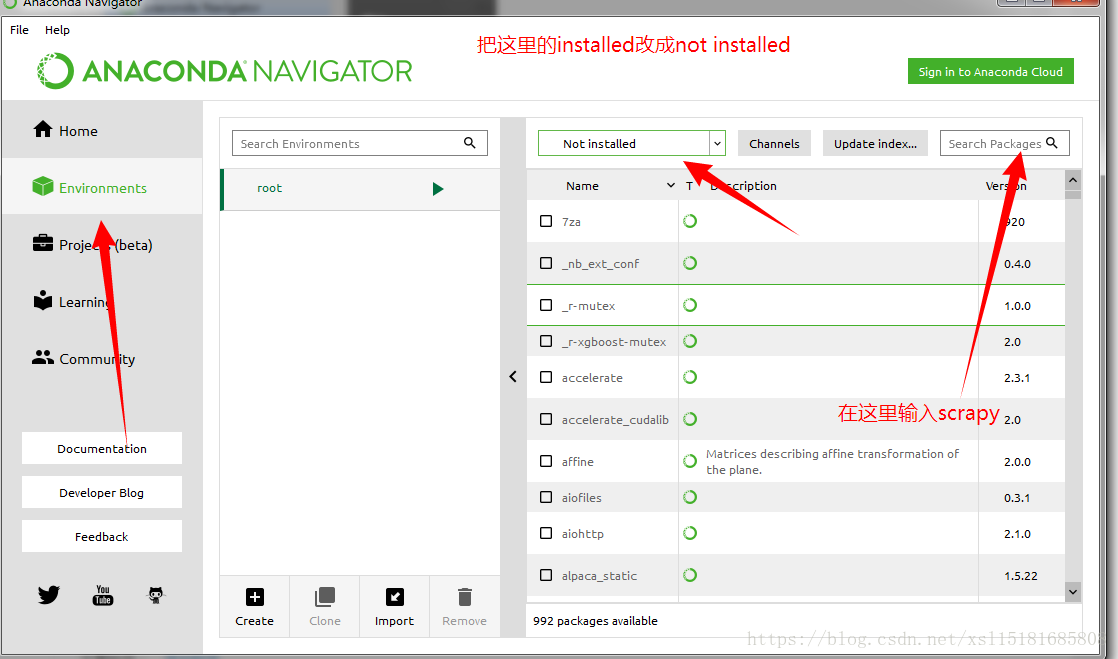Check the alpaca_static package checkbox
Screen dimensions: 1118x659
tap(546, 575)
